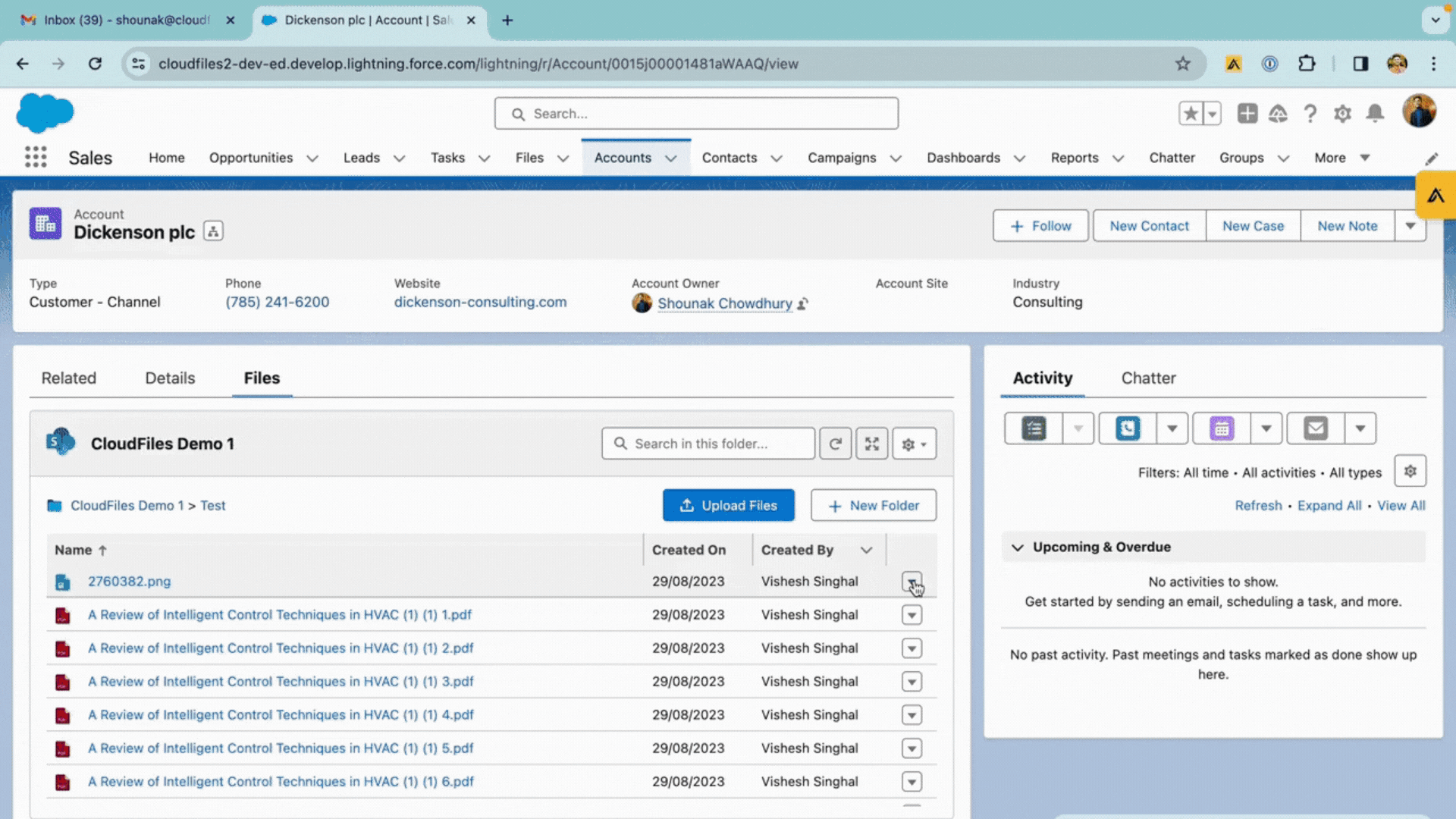Open the Chrome three-dot menu

[x=1433, y=64]
